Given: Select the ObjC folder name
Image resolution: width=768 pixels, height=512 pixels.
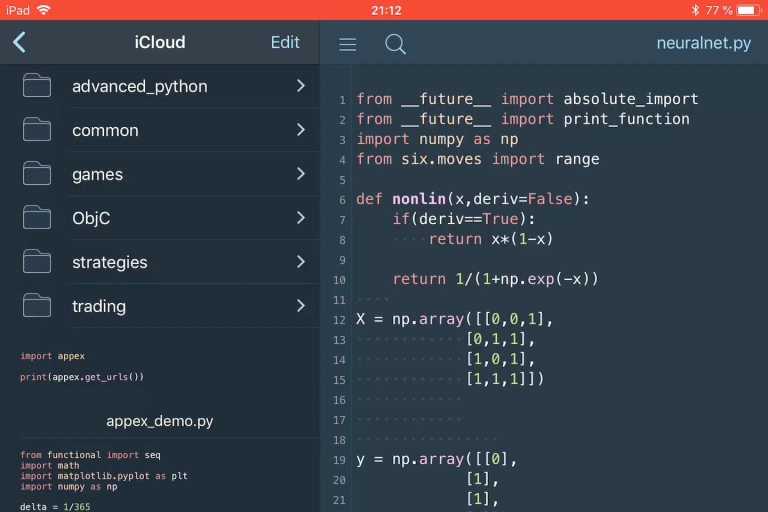Looking at the screenshot, I should coord(91,218).
